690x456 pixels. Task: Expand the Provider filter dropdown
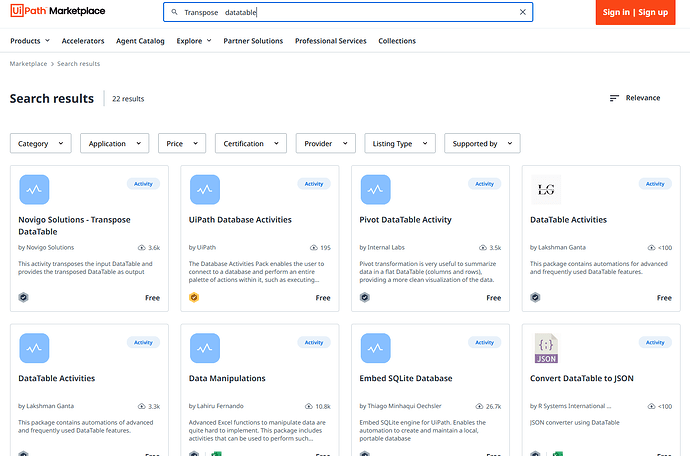tap(326, 143)
